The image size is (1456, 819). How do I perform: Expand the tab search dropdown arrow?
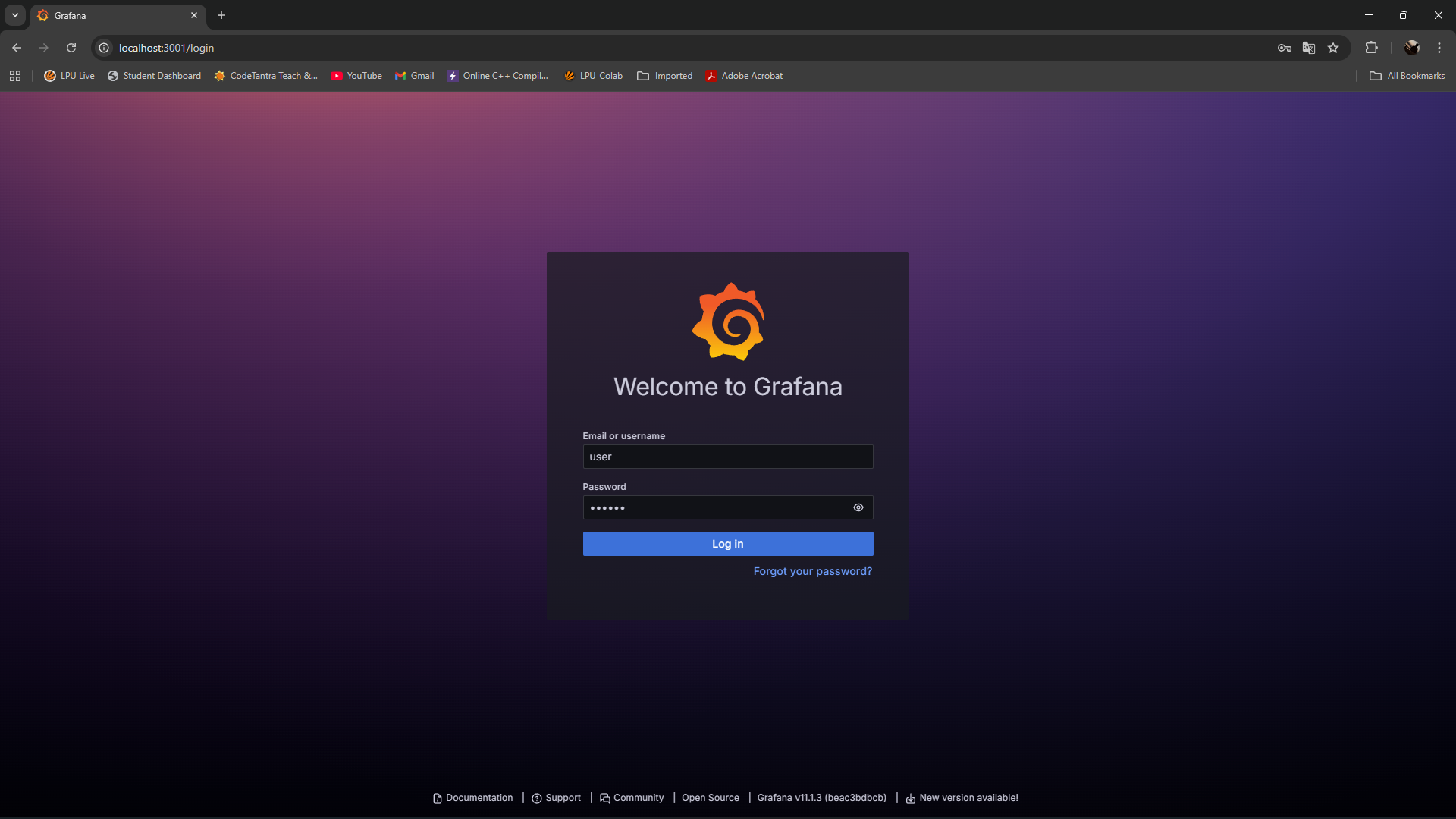click(15, 15)
